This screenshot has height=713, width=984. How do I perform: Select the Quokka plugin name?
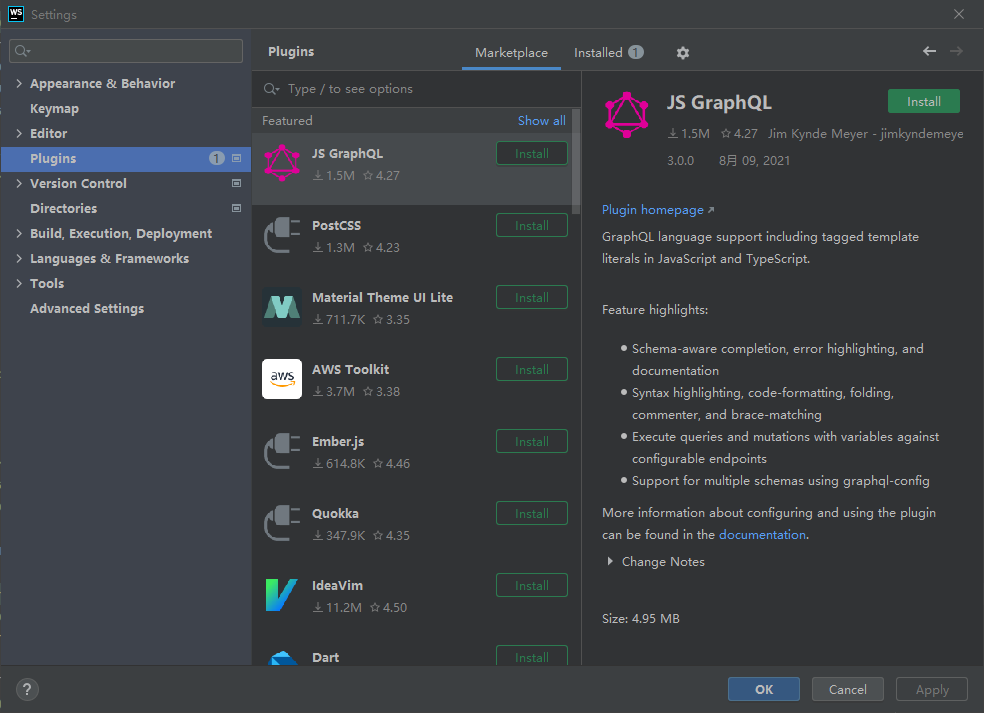click(335, 513)
